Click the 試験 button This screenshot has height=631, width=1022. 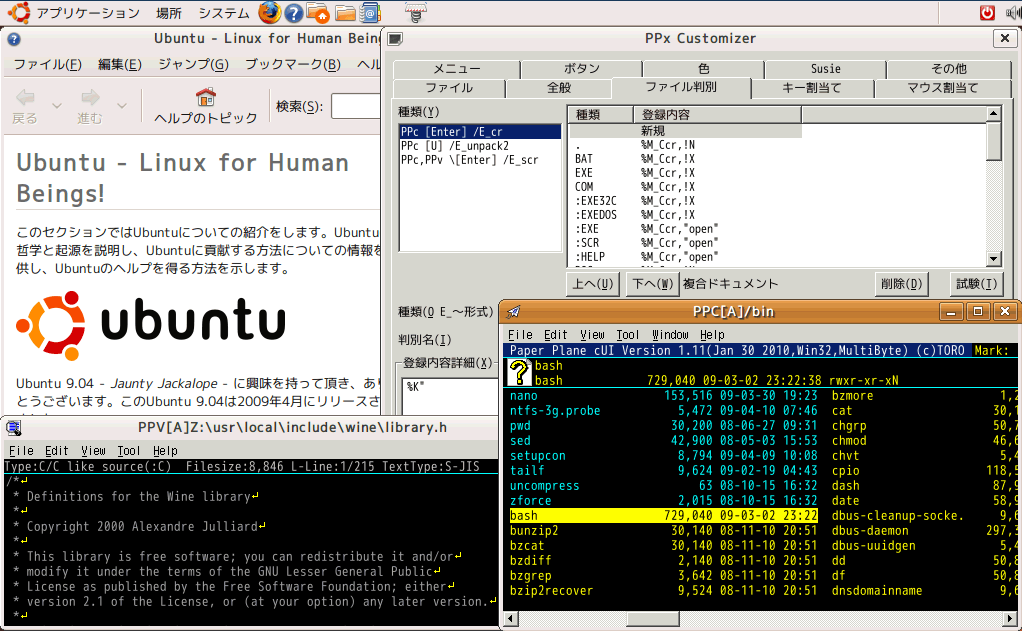pos(975,283)
